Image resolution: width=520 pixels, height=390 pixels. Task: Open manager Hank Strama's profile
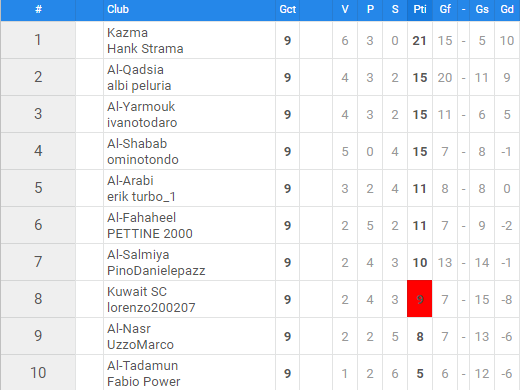(145, 49)
